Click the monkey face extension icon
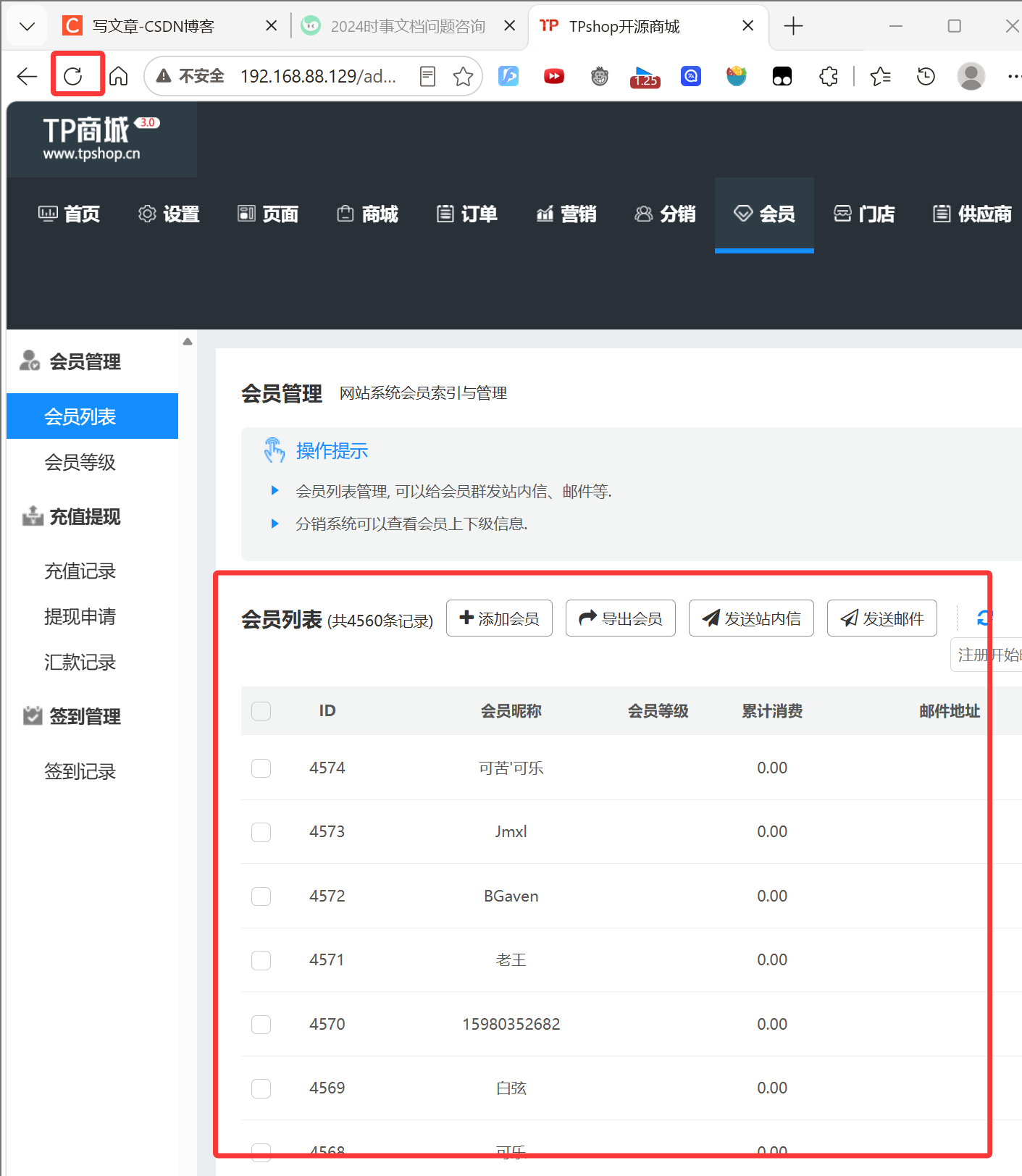Screen dimensions: 1022x1176 (600, 76)
